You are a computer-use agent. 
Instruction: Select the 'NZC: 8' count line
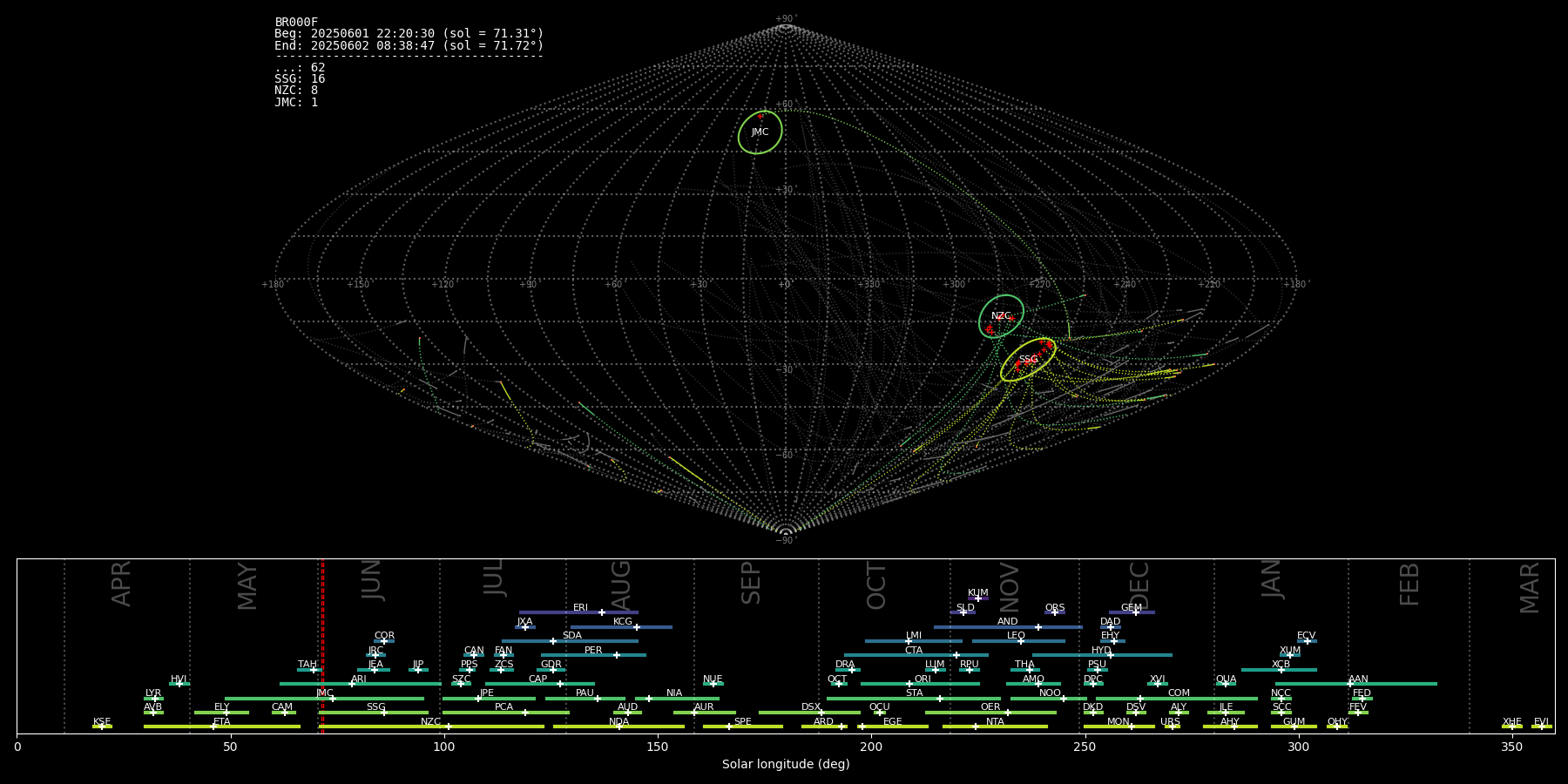pyautogui.click(x=296, y=91)
